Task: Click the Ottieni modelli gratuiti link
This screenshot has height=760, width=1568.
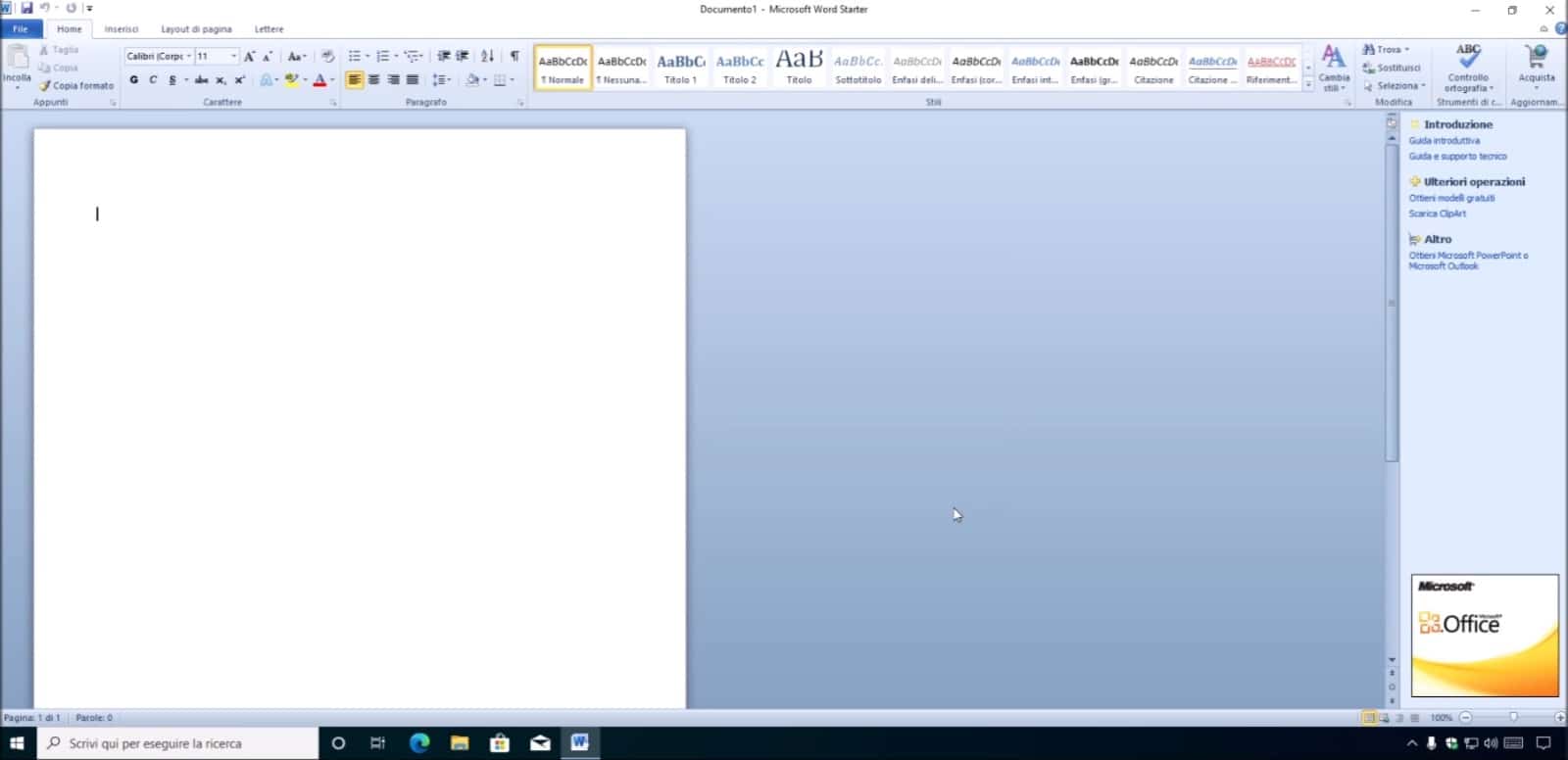Action: [1451, 198]
